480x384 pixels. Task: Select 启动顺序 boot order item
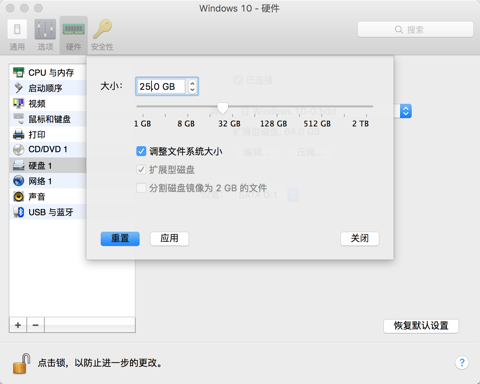(48, 88)
